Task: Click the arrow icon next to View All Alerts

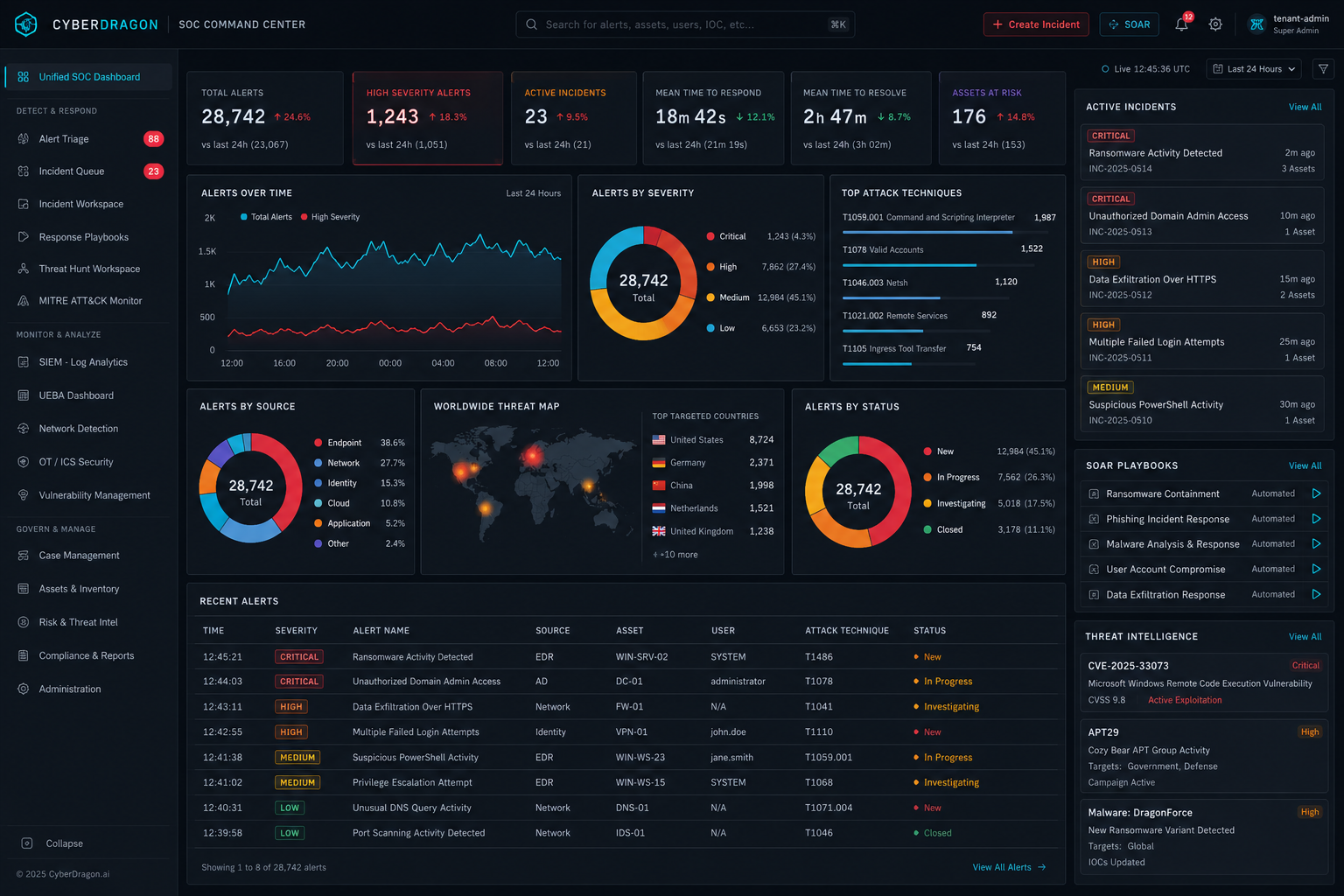Action: click(1041, 867)
